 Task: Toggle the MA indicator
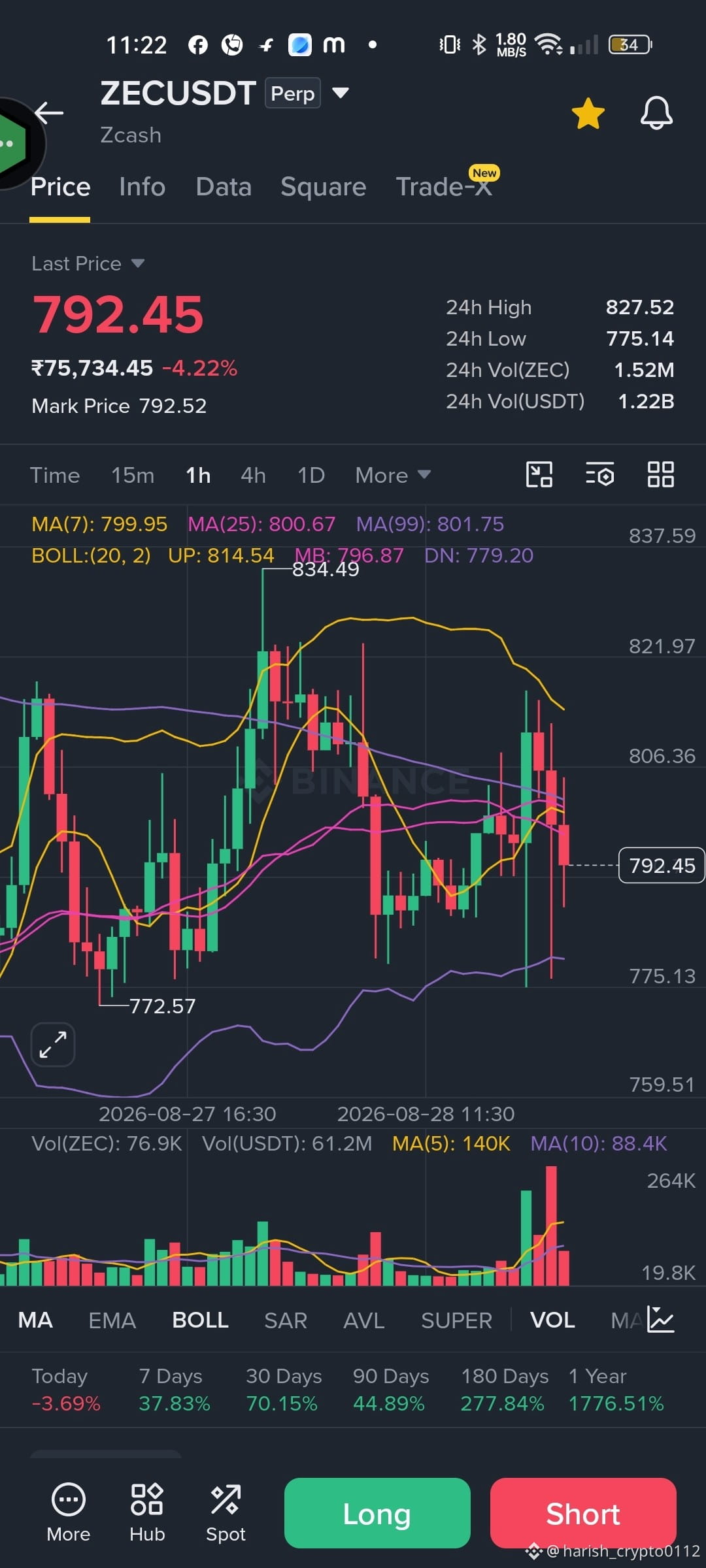[x=35, y=1320]
